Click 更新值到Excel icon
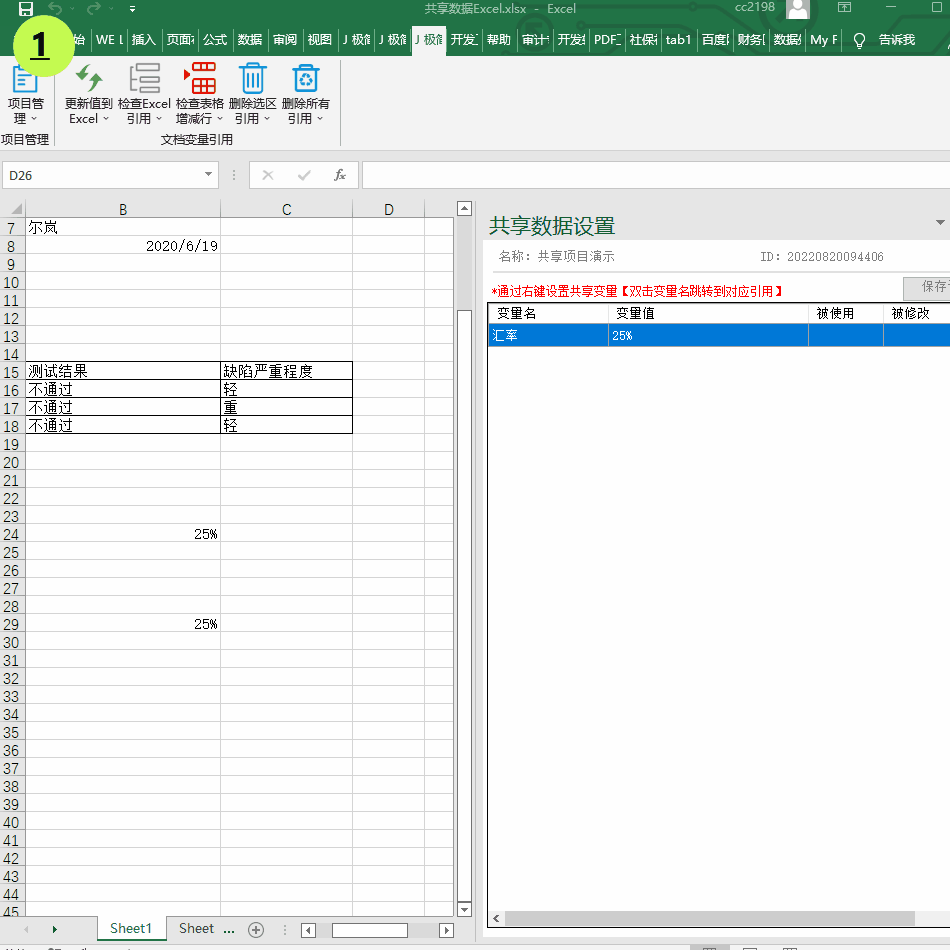This screenshot has width=950, height=950. click(x=88, y=78)
